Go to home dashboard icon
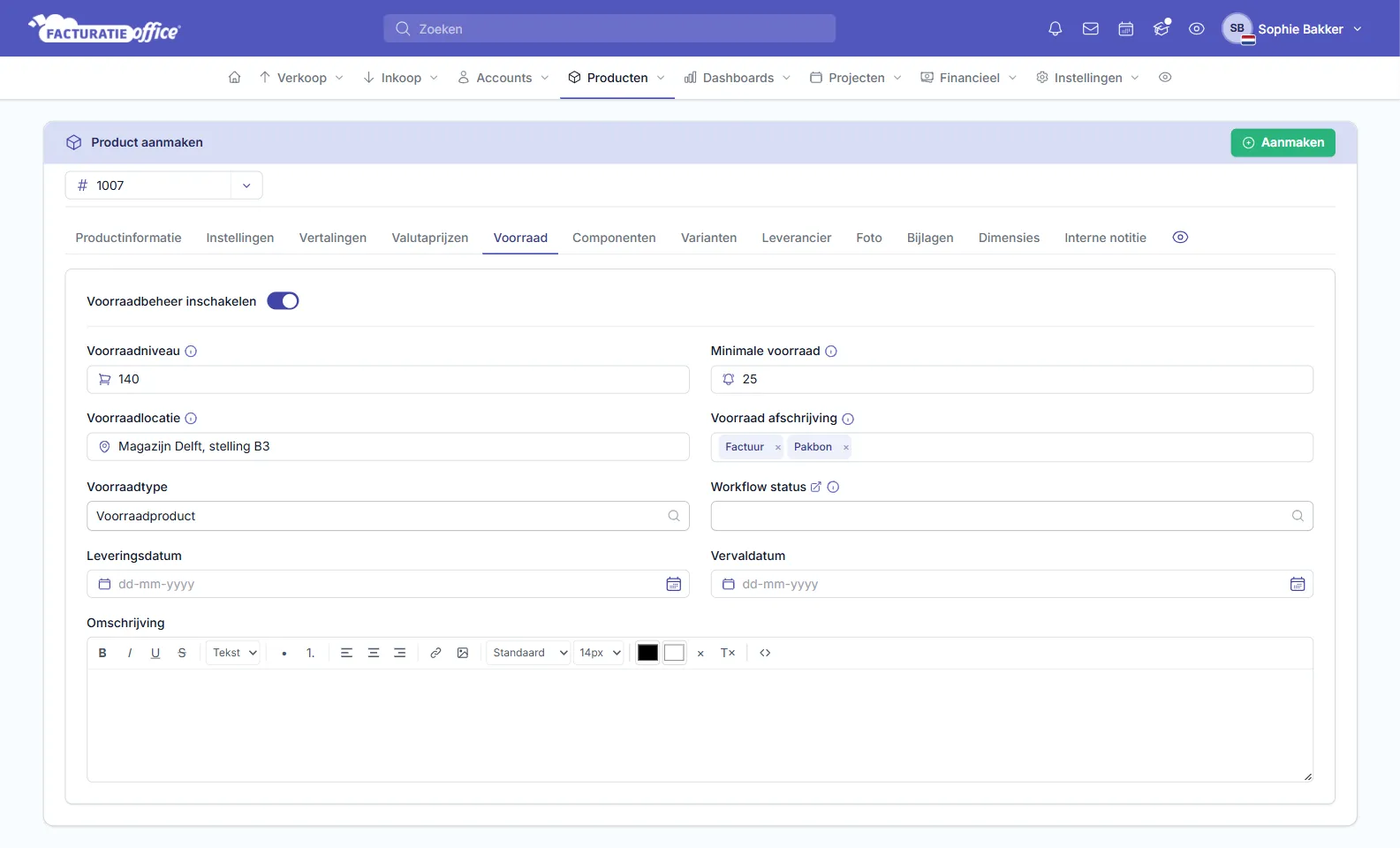The width and height of the screenshot is (1400, 848). pyautogui.click(x=234, y=78)
